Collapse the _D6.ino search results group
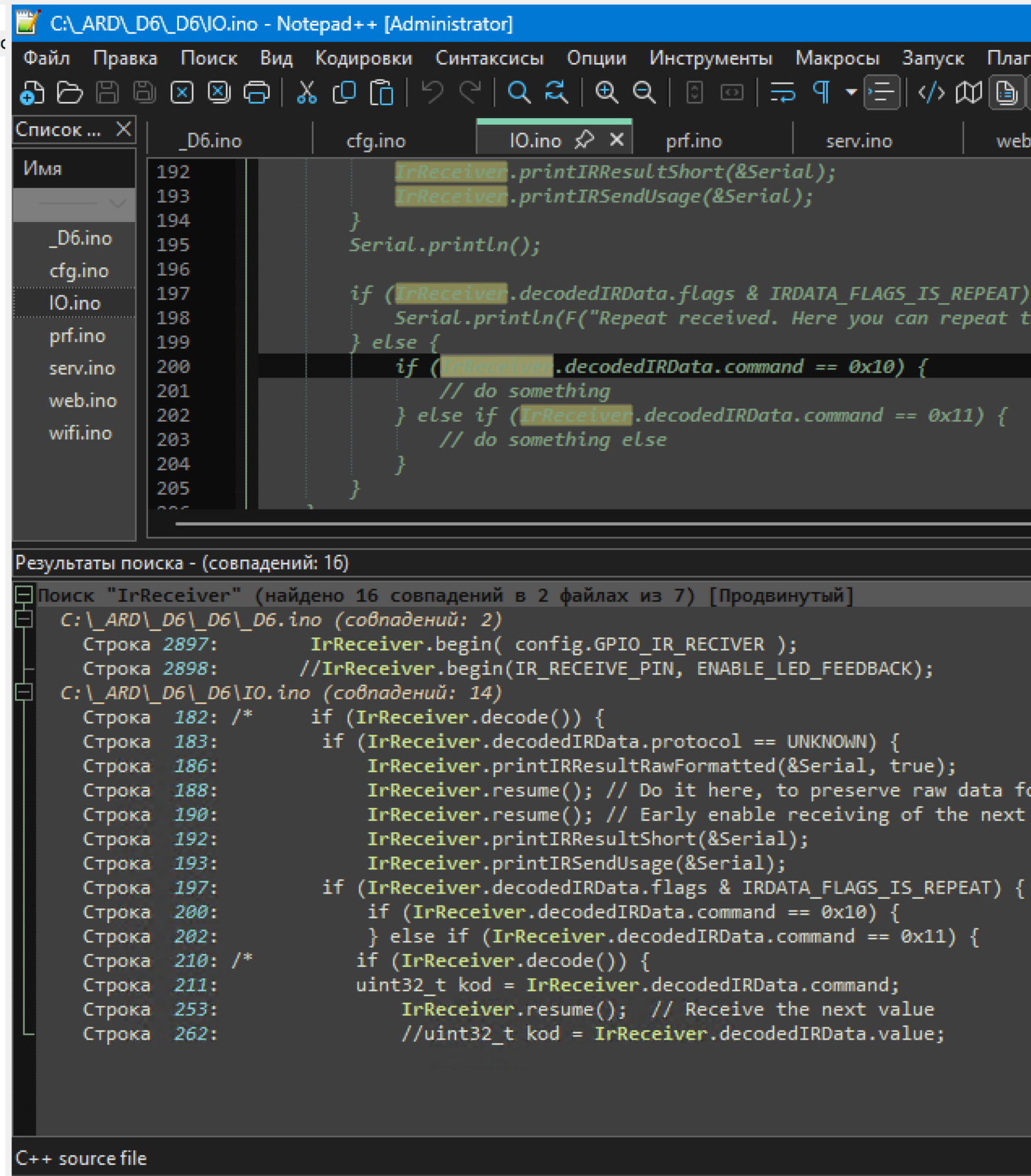Screen dimensions: 1031x1176 tap(24, 620)
